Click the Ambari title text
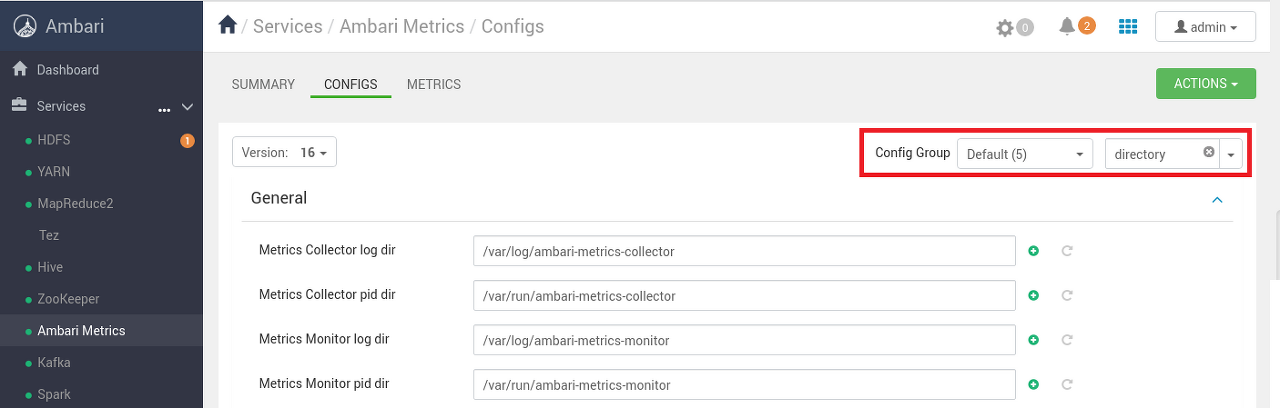Screen dimensions: 1280x408 (x=75, y=27)
